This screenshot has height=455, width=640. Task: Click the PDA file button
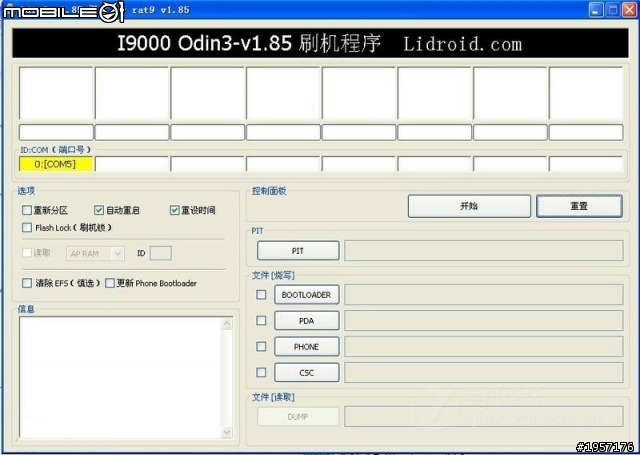[307, 321]
